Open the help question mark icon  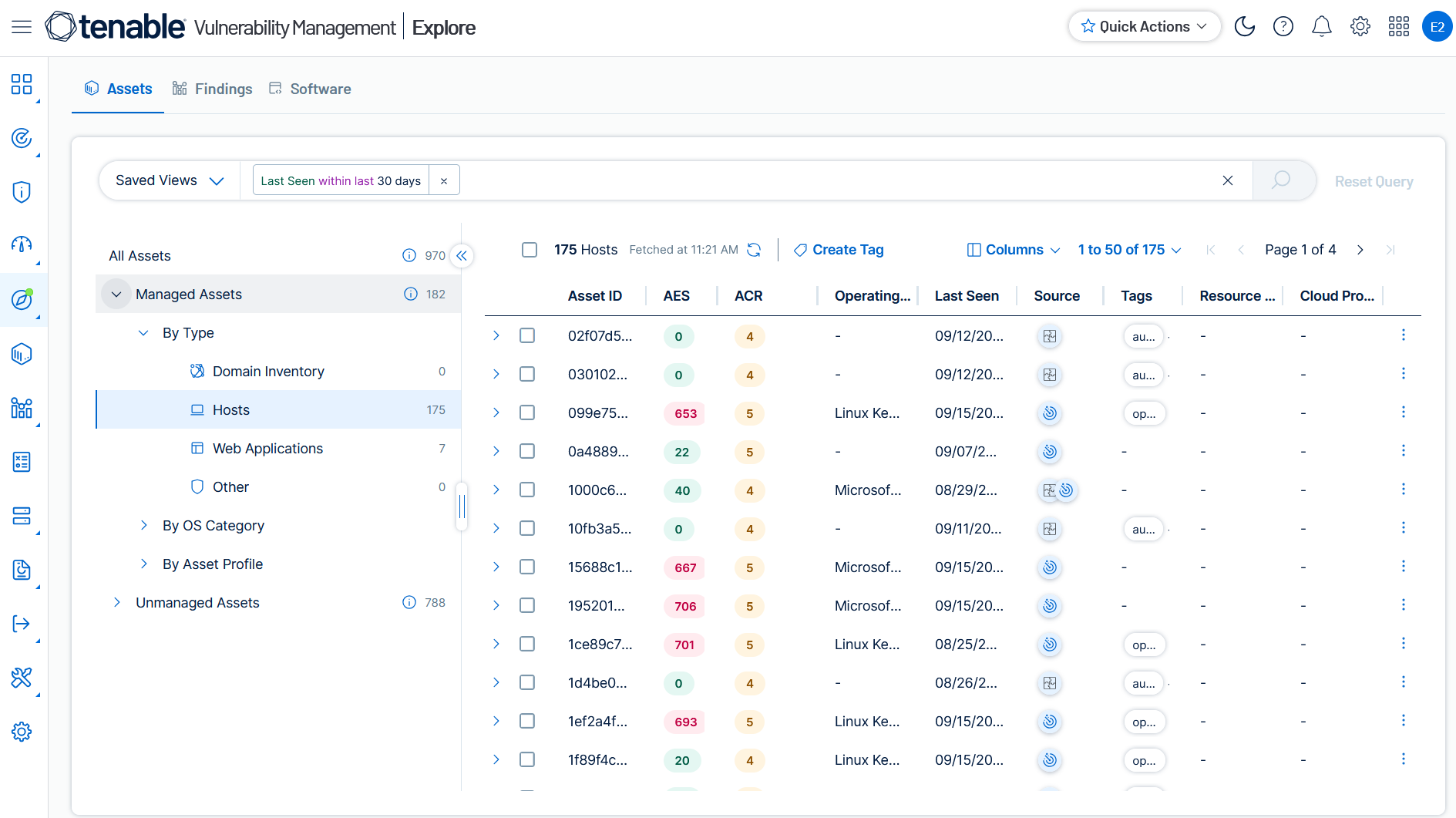click(x=1283, y=27)
